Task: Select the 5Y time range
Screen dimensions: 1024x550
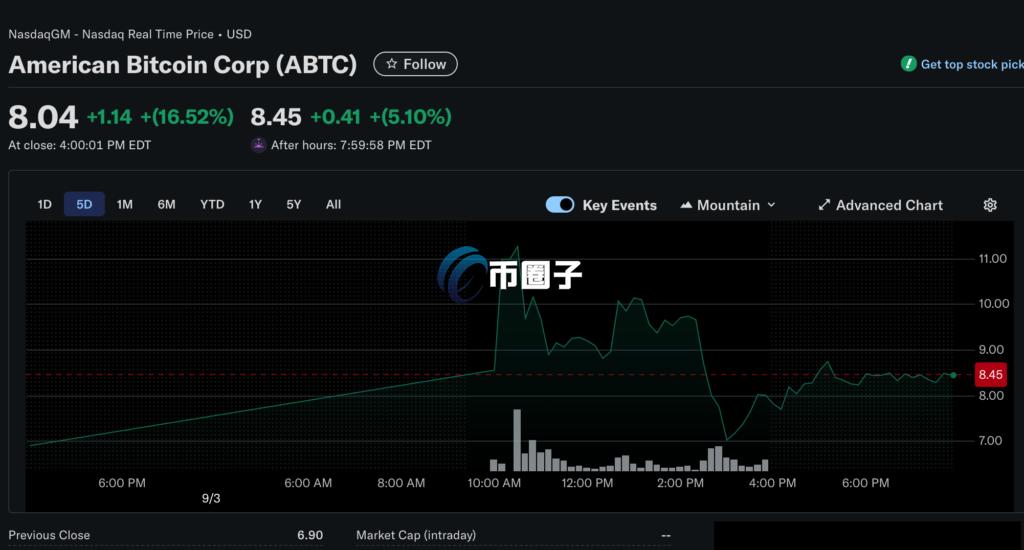Action: pyautogui.click(x=293, y=205)
